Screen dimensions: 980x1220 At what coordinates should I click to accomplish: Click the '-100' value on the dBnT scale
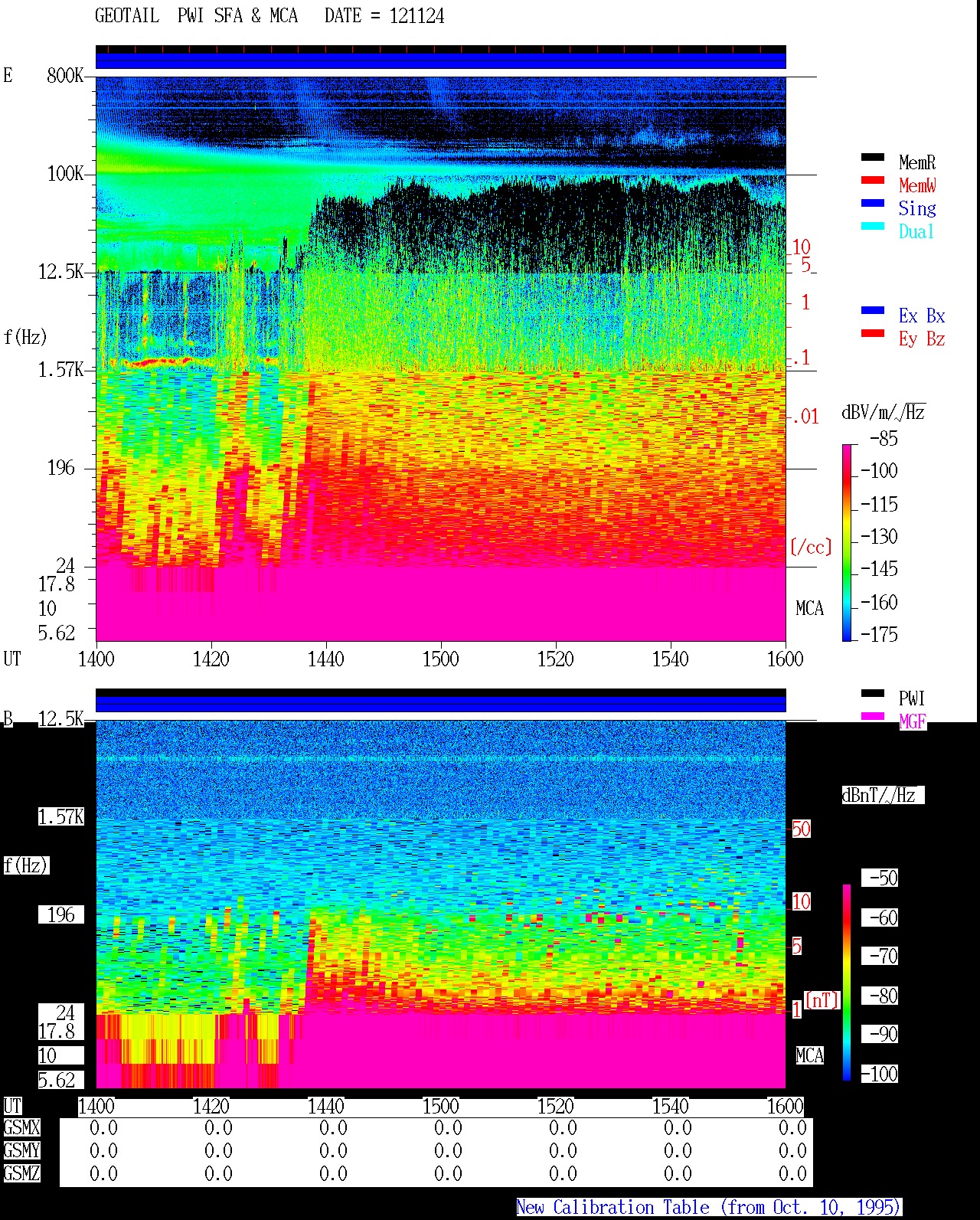pyautogui.click(x=879, y=1074)
